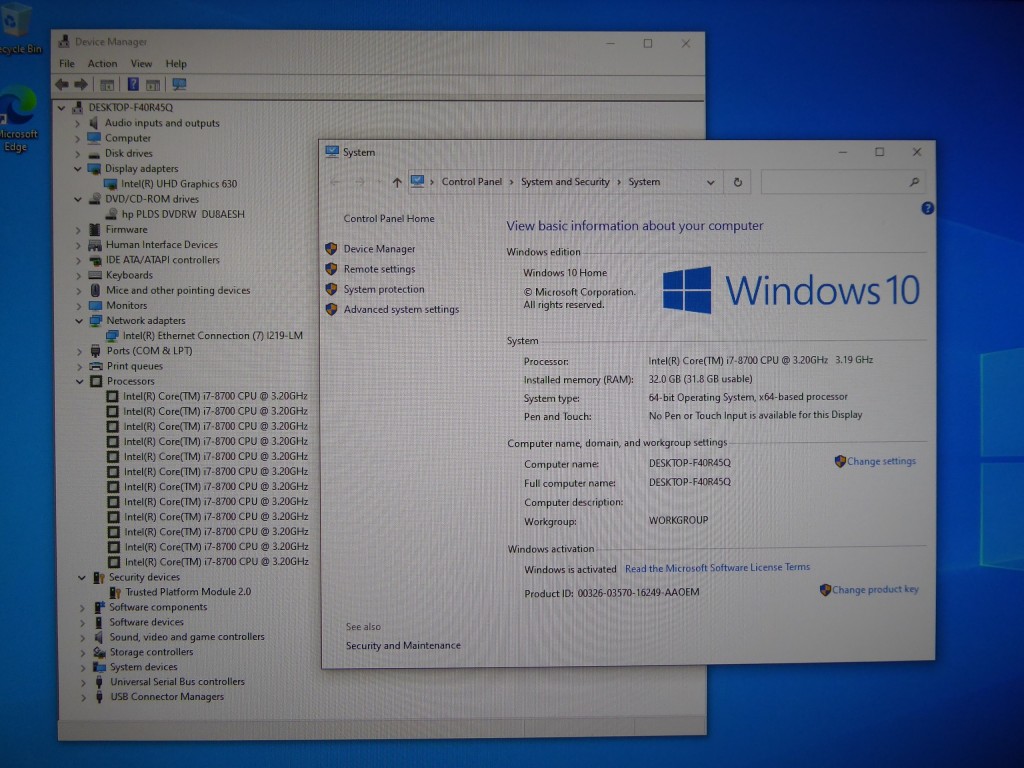Select the Trusted Platform Module 2.0 device

pos(188,592)
